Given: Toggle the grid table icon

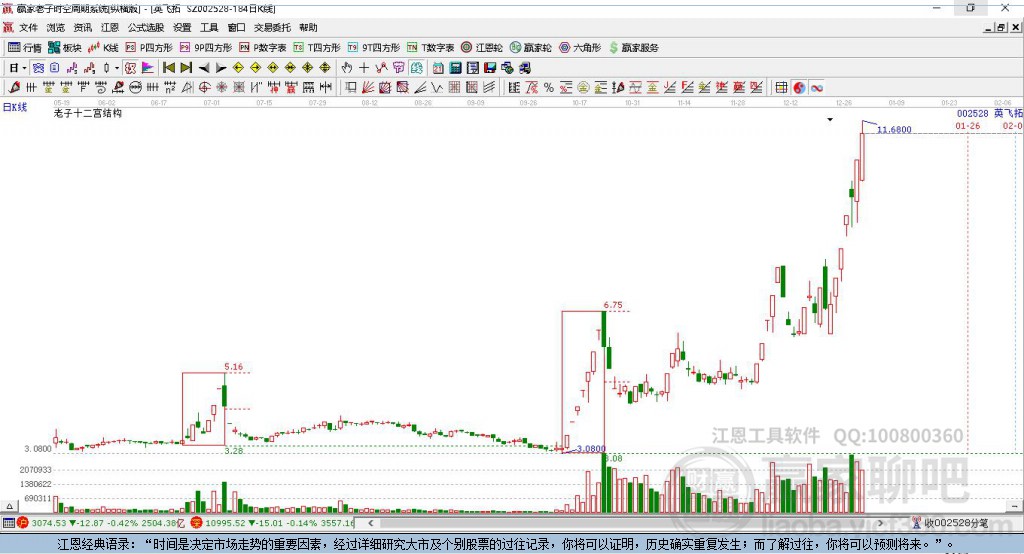Looking at the screenshot, I should coord(781,88).
